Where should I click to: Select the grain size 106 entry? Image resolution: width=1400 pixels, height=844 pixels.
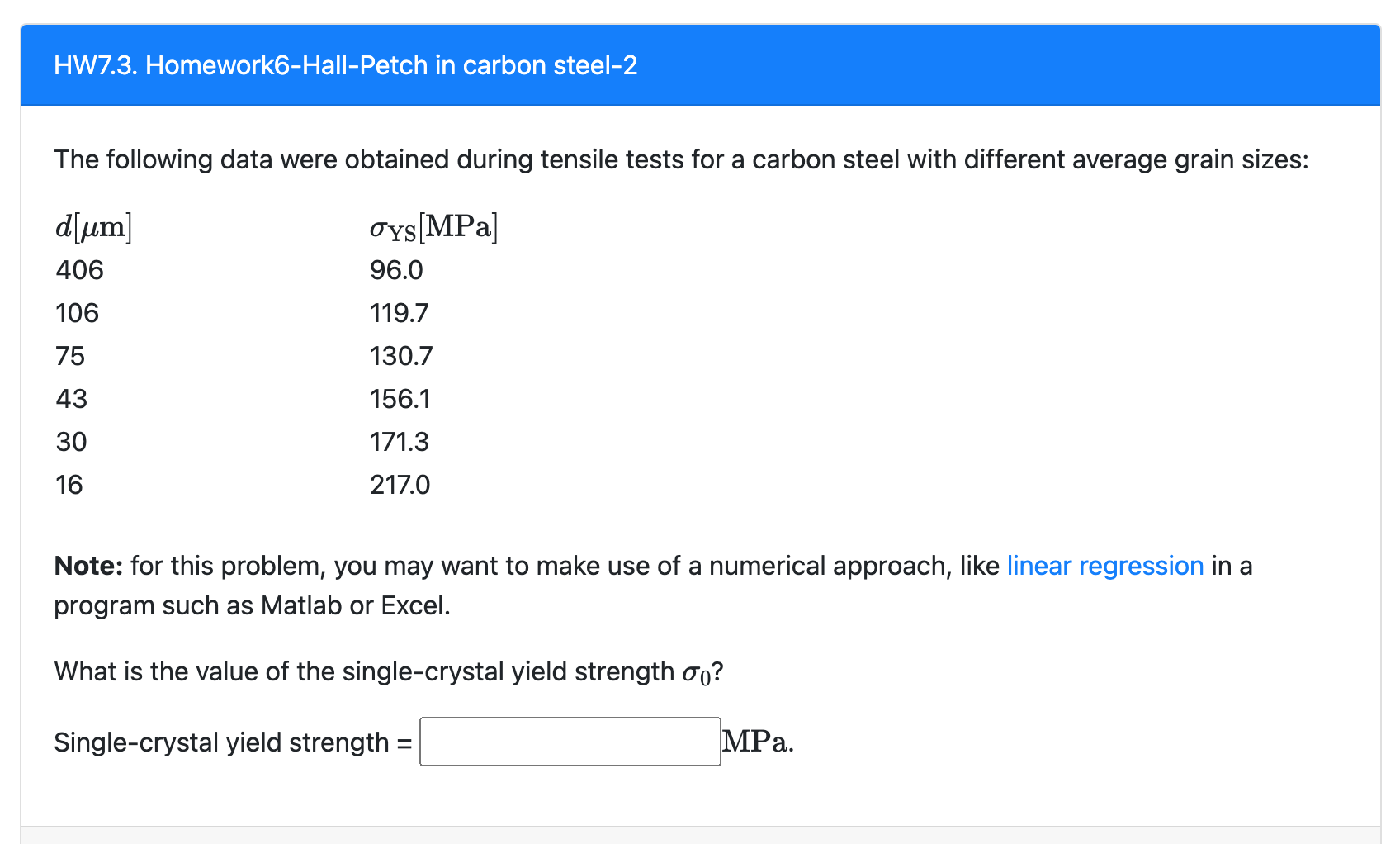click(x=77, y=313)
